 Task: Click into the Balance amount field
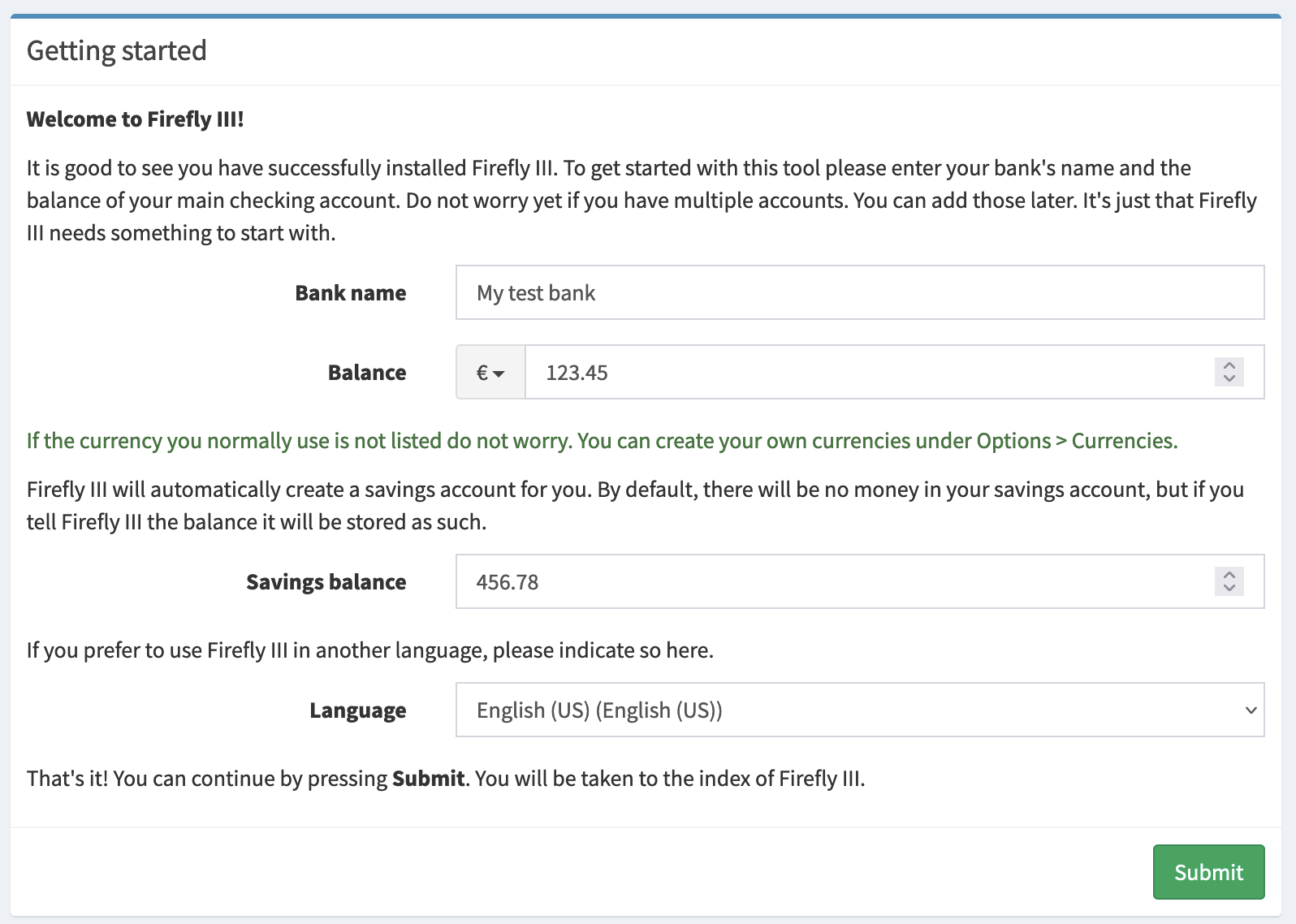click(869, 373)
